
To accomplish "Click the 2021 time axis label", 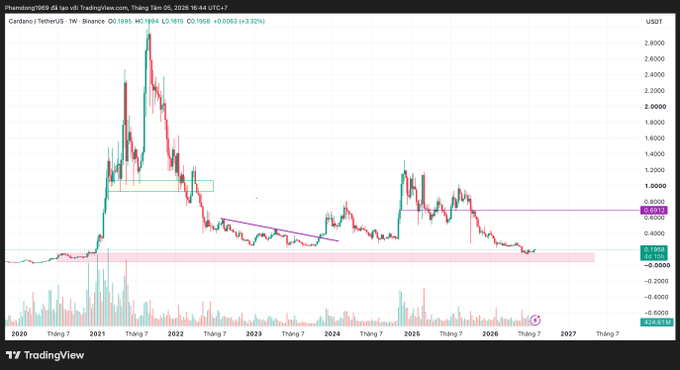I will pyautogui.click(x=97, y=334).
